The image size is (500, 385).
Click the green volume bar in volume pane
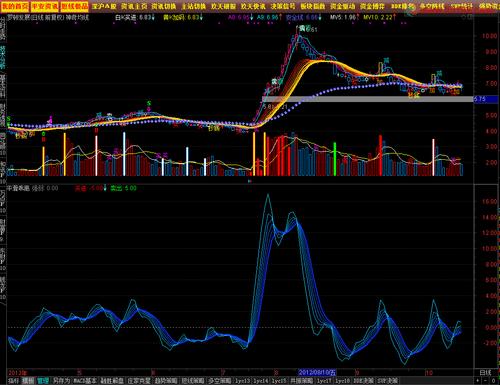335,159
